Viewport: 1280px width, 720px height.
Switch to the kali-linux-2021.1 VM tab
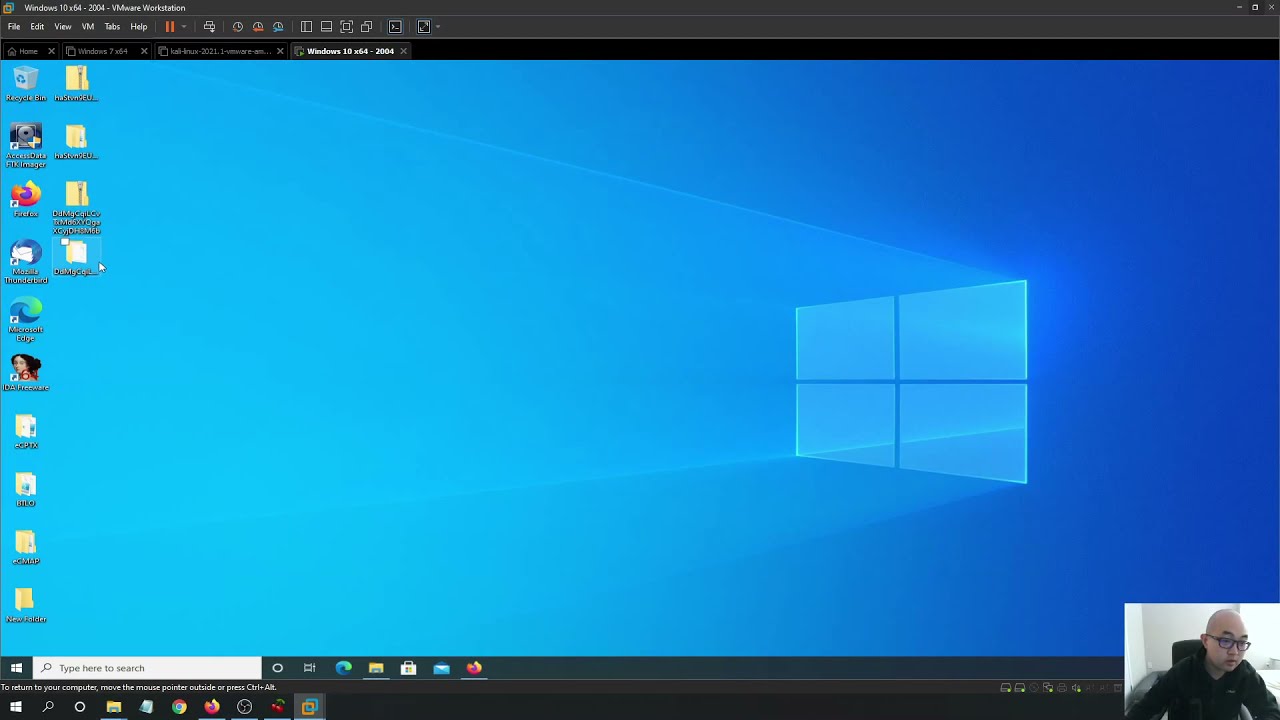tap(220, 51)
